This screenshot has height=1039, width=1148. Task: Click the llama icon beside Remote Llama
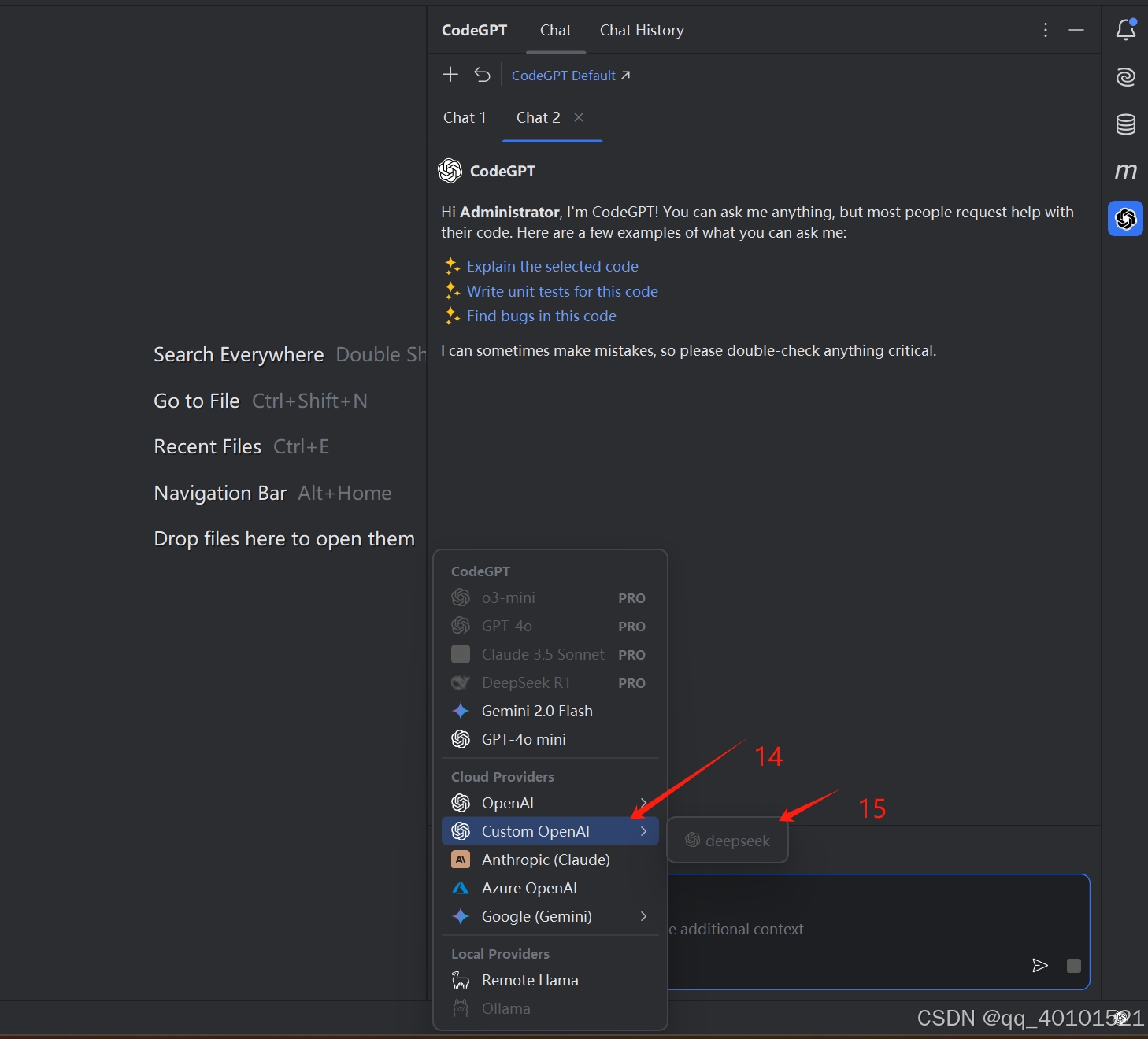tap(461, 980)
